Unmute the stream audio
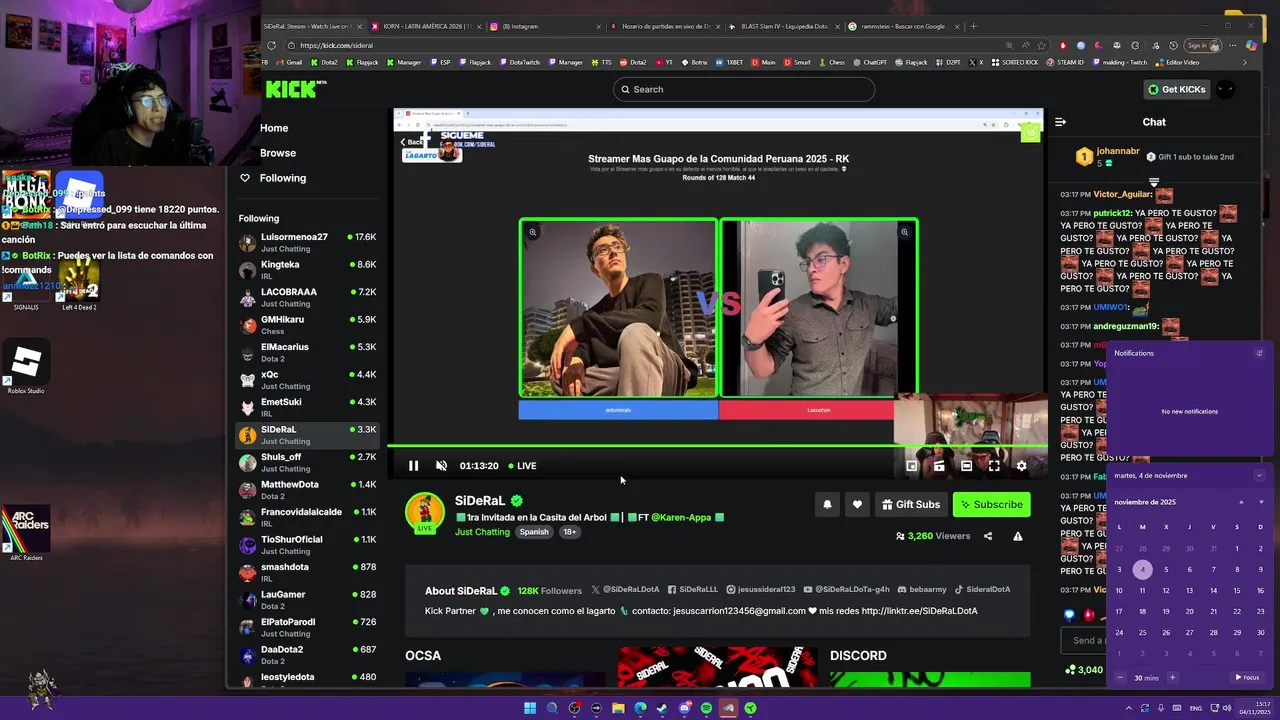This screenshot has height=720, width=1280. pyautogui.click(x=441, y=466)
